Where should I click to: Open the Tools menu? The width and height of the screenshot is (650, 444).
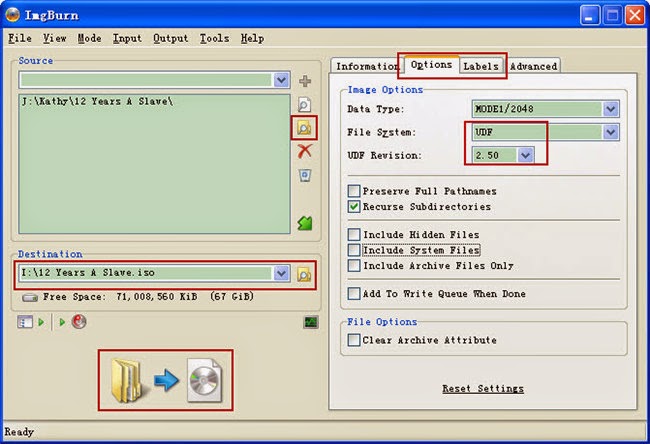pyautogui.click(x=214, y=38)
